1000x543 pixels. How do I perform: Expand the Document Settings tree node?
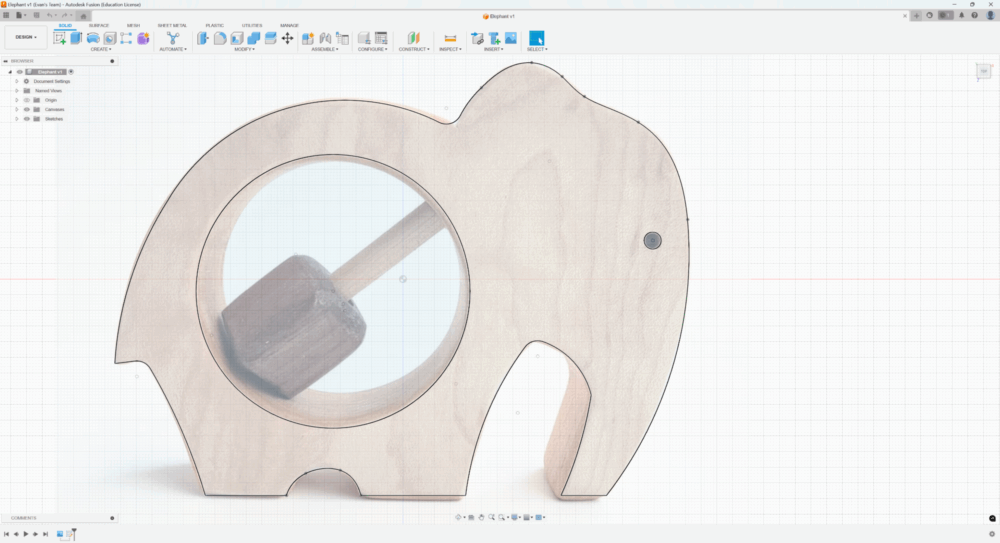[x=16, y=81]
